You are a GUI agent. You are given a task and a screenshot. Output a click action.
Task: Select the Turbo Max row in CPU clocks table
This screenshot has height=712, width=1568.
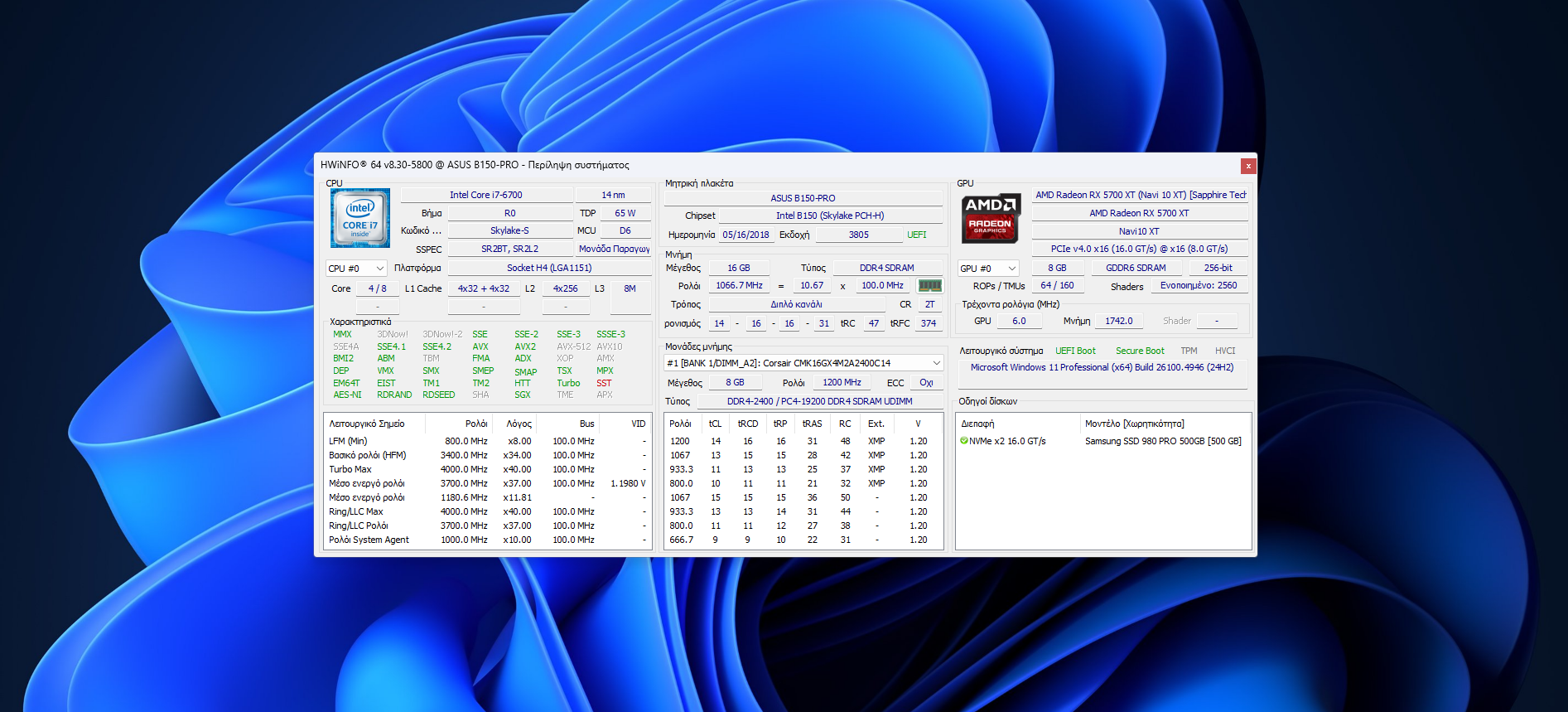(x=488, y=469)
